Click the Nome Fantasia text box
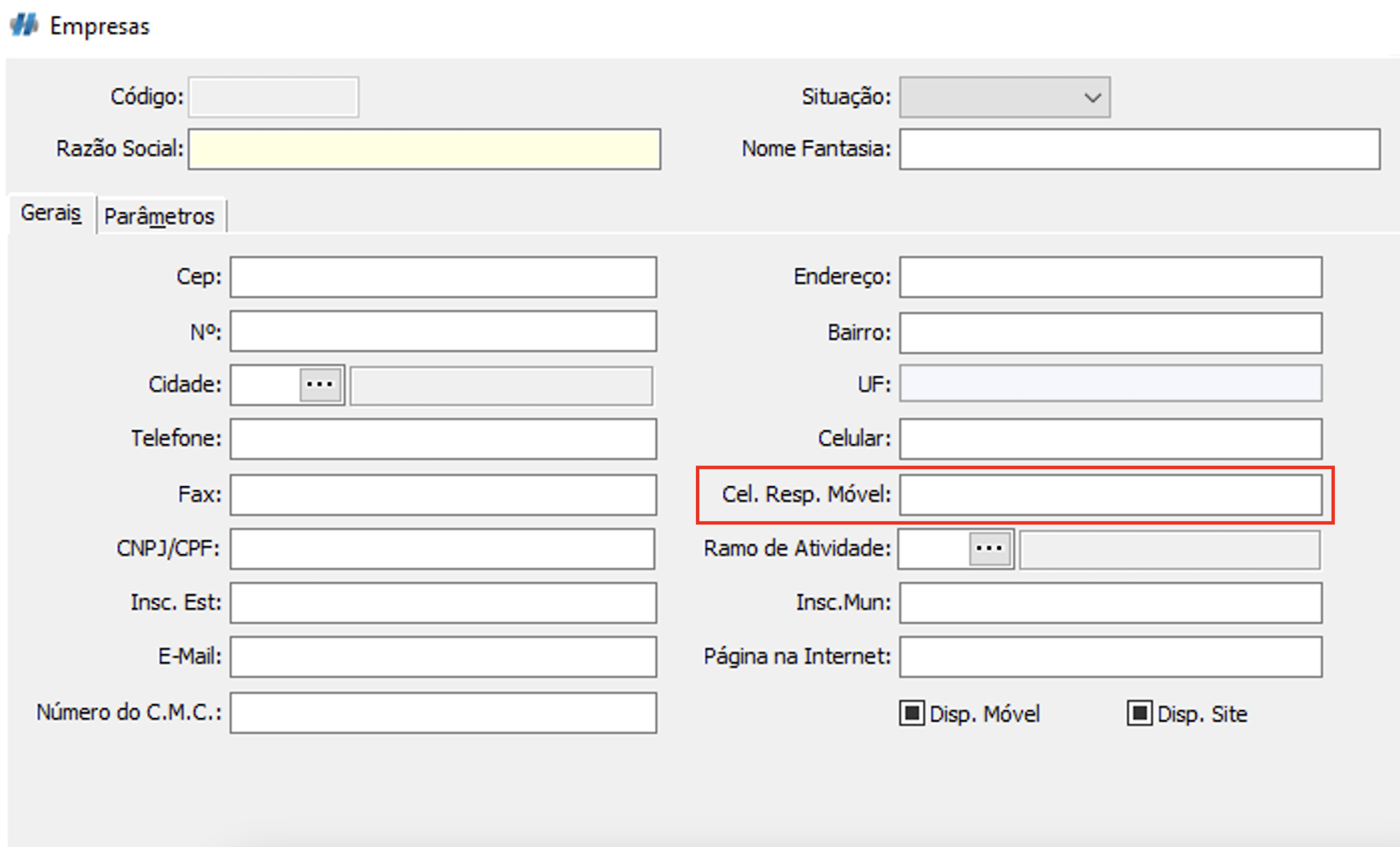 (1139, 149)
